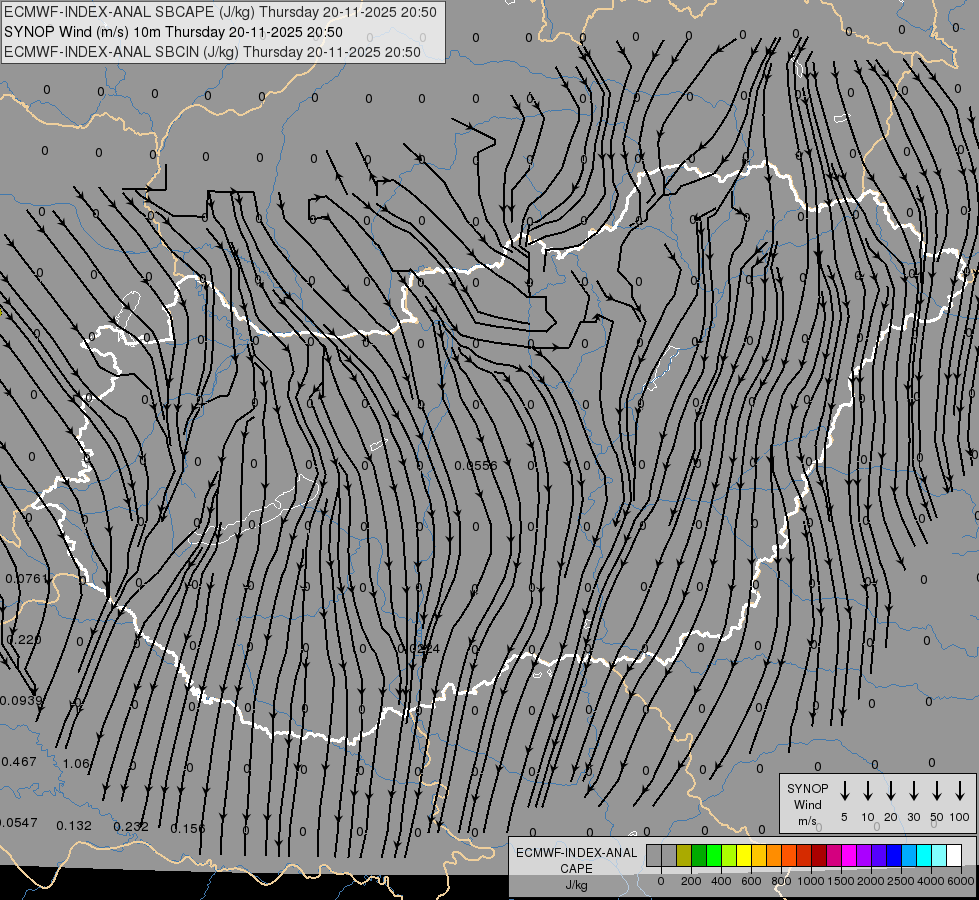Click the map value 0.232
The width and height of the screenshot is (979, 900).
click(x=131, y=826)
